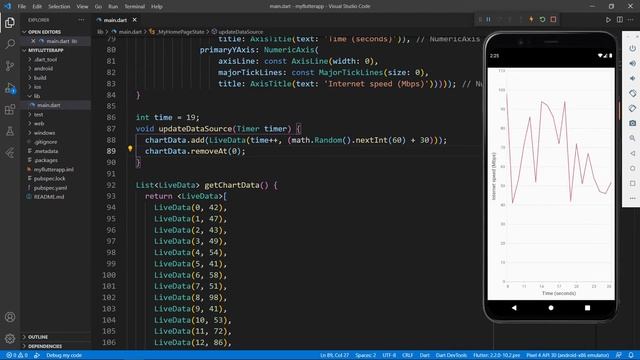
Task: Open the Terminal menu
Action: [x=135, y=7]
